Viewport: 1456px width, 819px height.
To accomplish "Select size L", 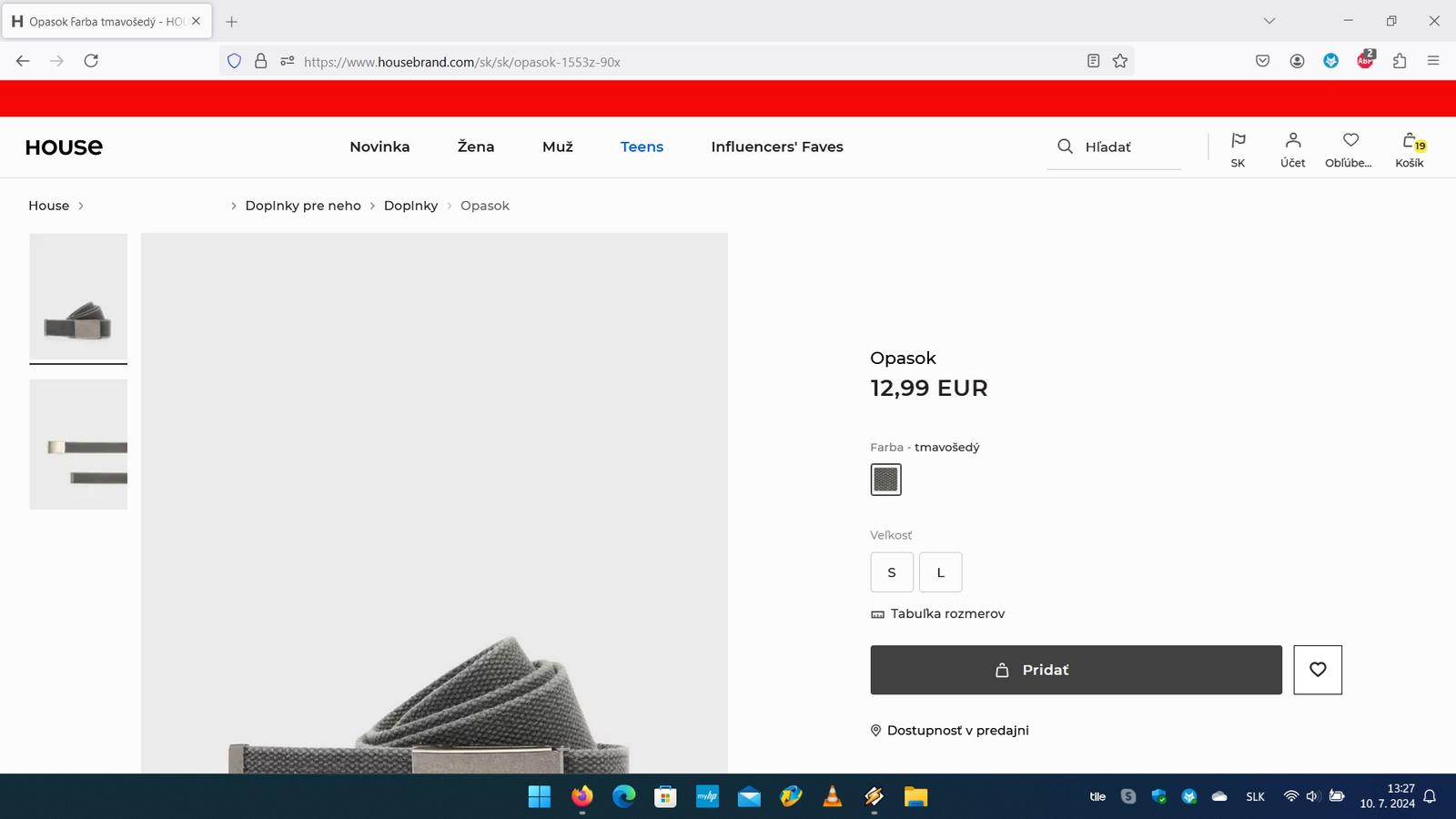I will pyautogui.click(x=940, y=572).
